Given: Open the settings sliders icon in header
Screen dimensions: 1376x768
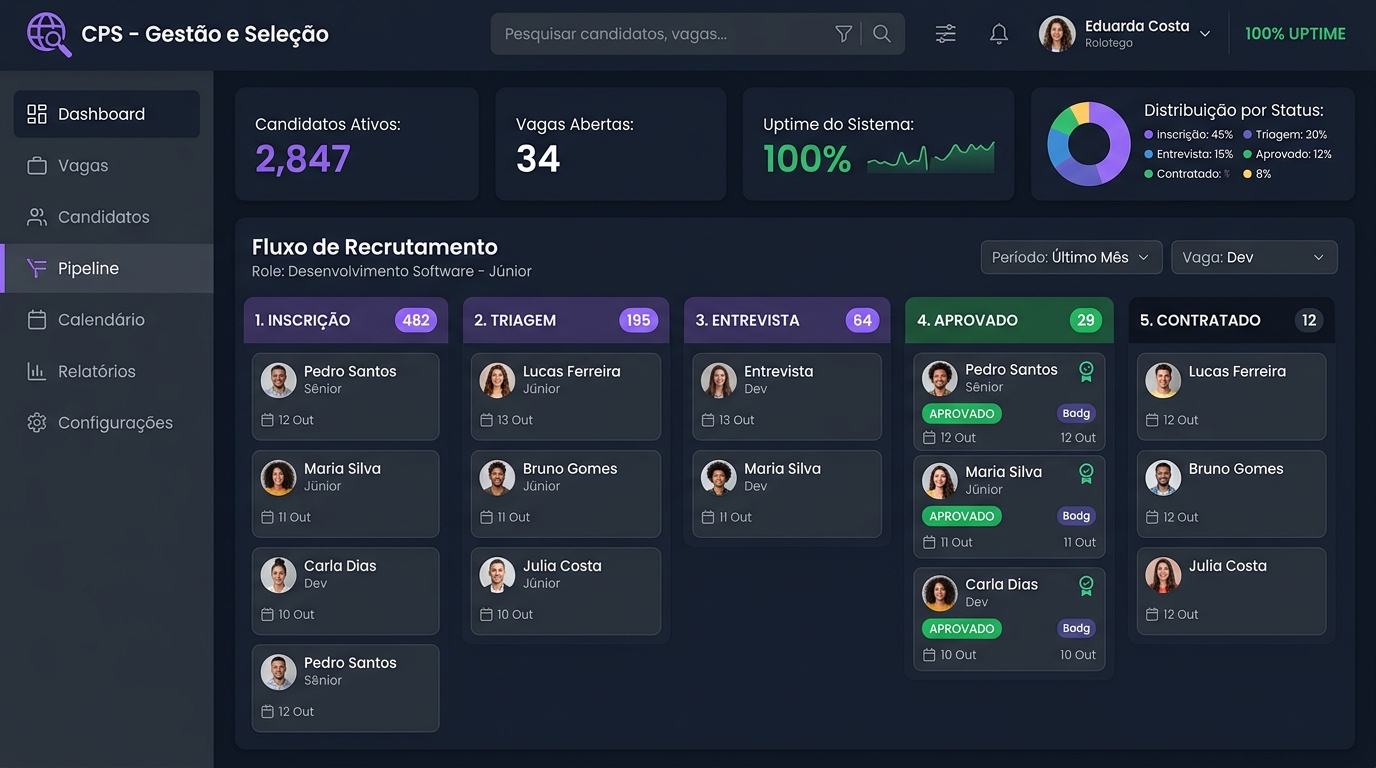Looking at the screenshot, I should (946, 34).
